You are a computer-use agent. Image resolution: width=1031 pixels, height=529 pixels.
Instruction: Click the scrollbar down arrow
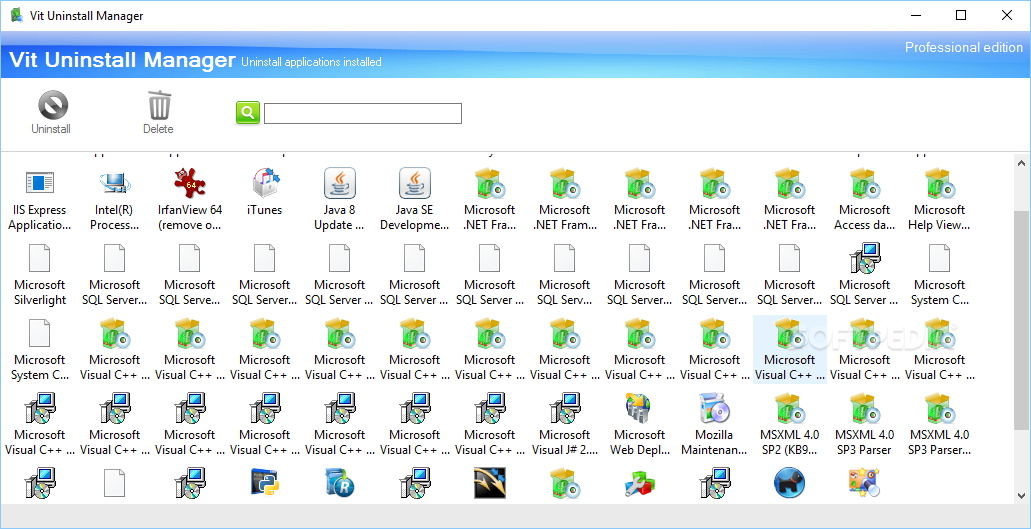pos(1022,496)
